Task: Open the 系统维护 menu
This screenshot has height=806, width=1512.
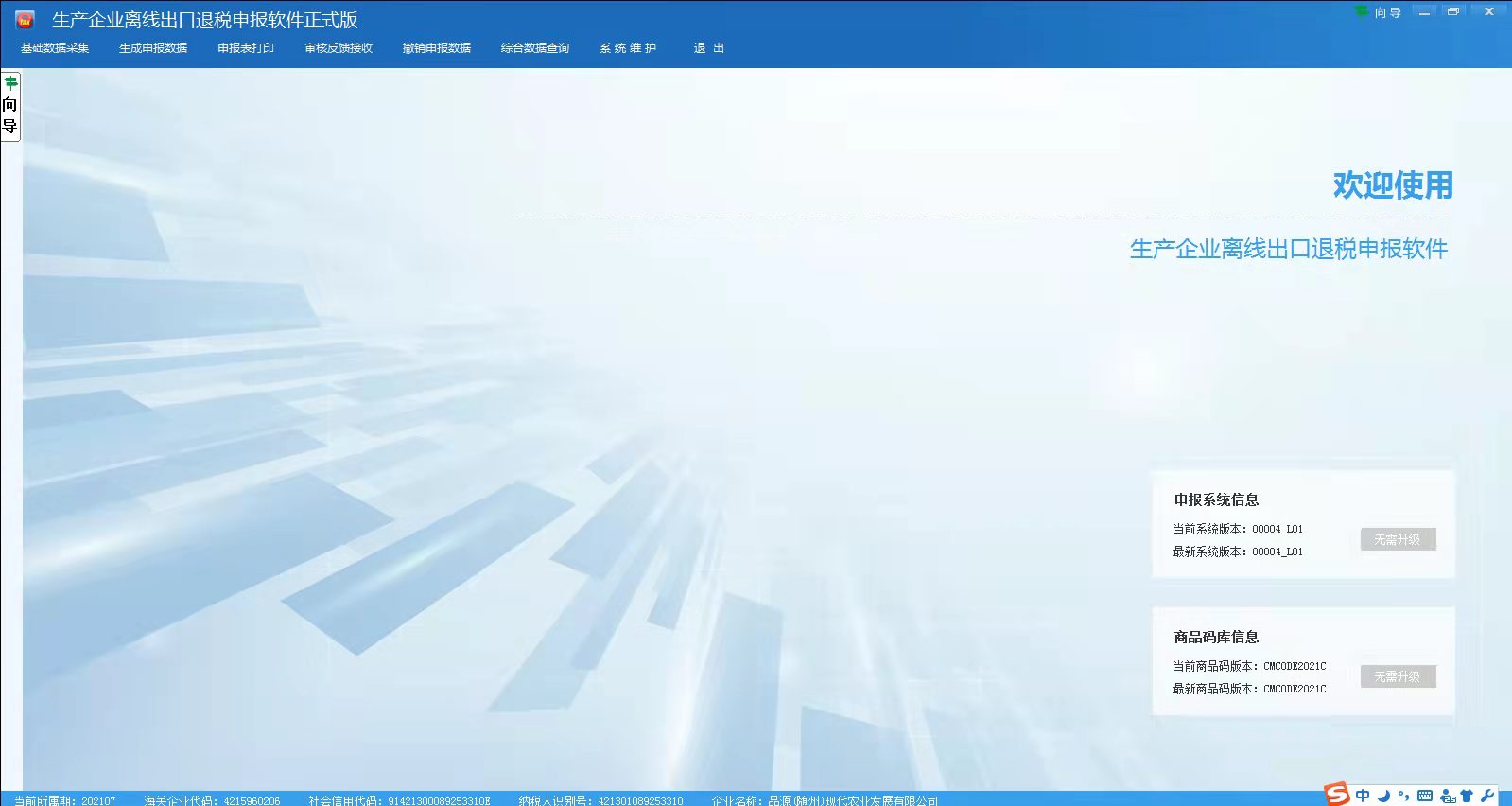Action: [628, 48]
